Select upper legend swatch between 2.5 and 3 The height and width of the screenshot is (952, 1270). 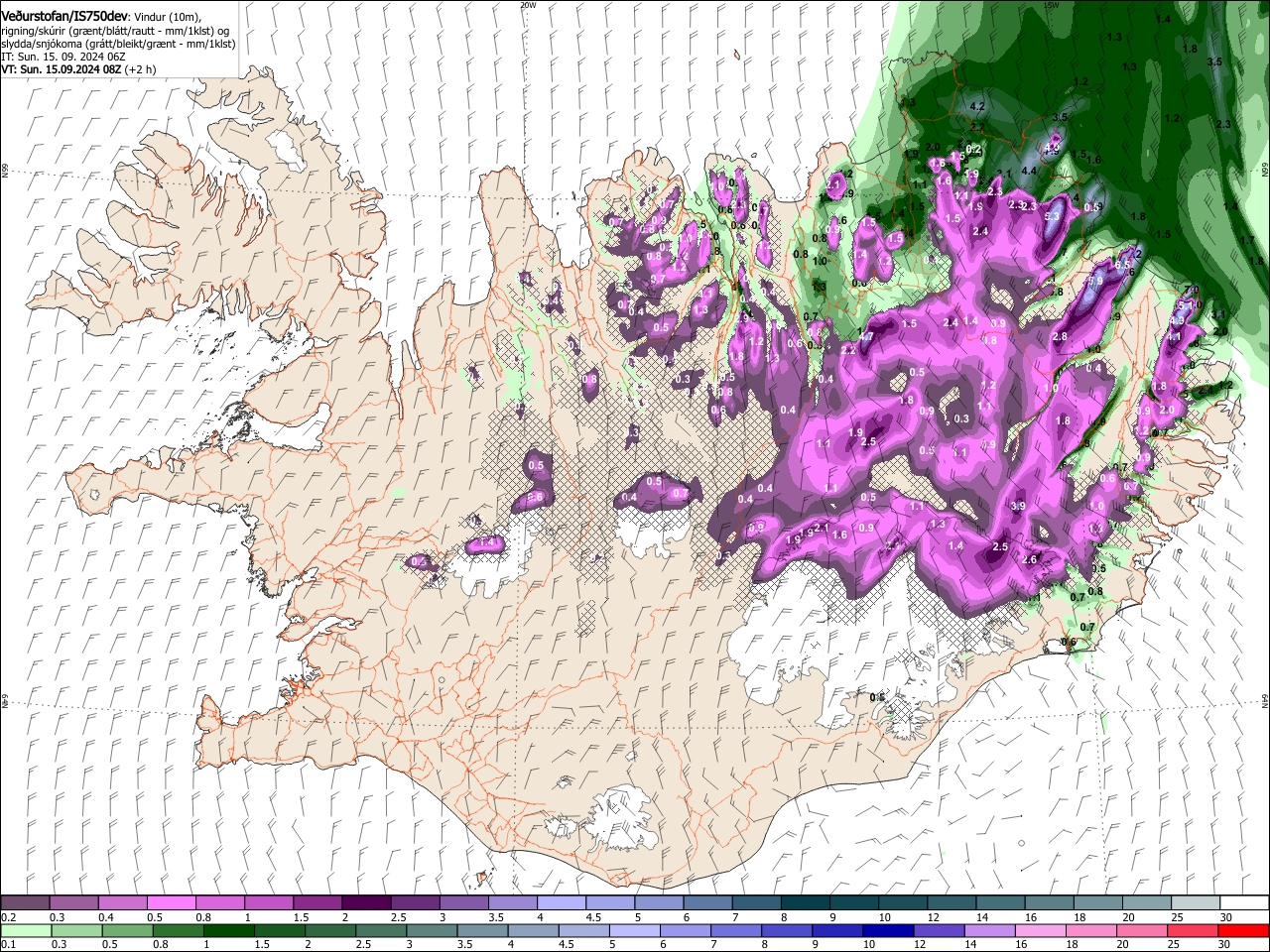pos(415,903)
